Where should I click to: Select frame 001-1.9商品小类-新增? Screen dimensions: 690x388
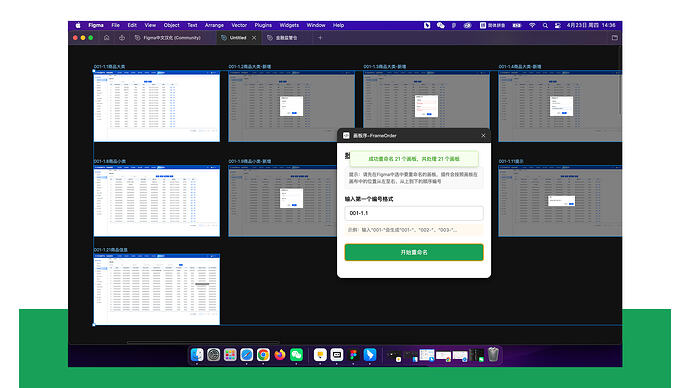click(x=283, y=201)
